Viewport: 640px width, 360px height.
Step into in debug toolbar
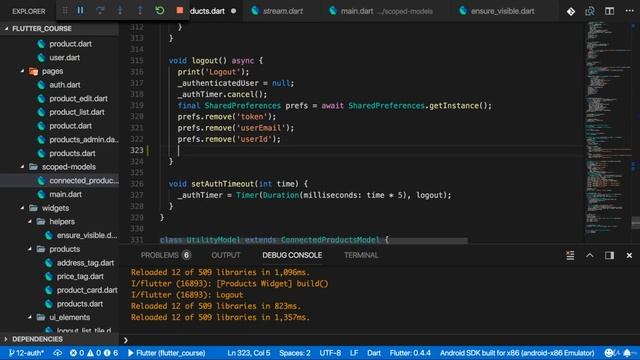point(120,11)
